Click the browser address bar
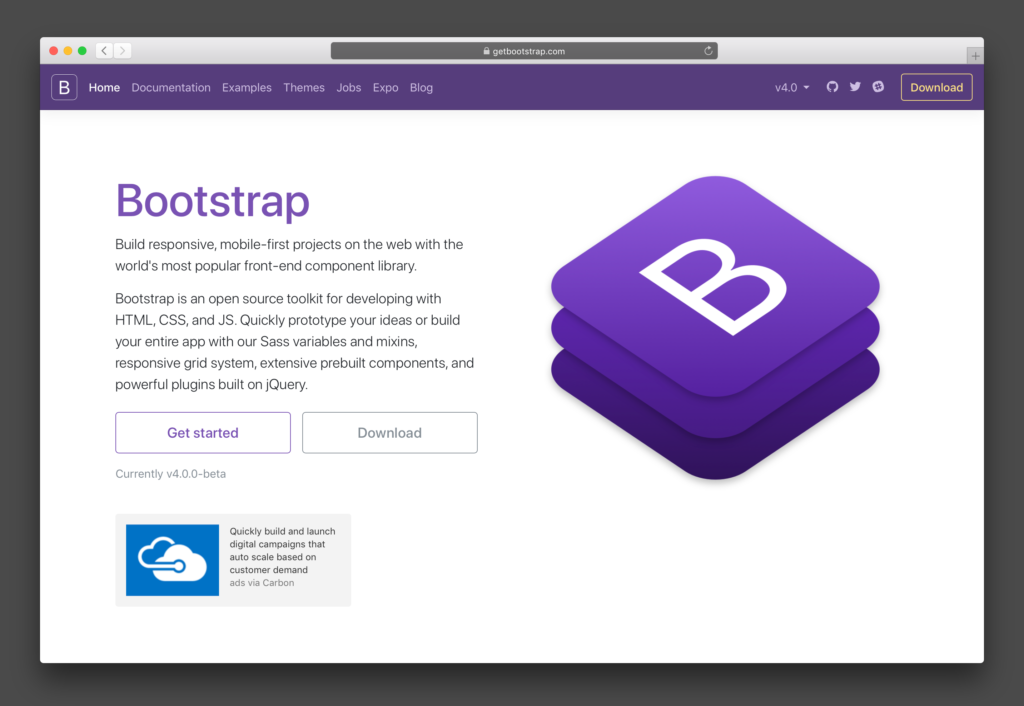Screen dimensions: 1024x706 tap(560, 50)
